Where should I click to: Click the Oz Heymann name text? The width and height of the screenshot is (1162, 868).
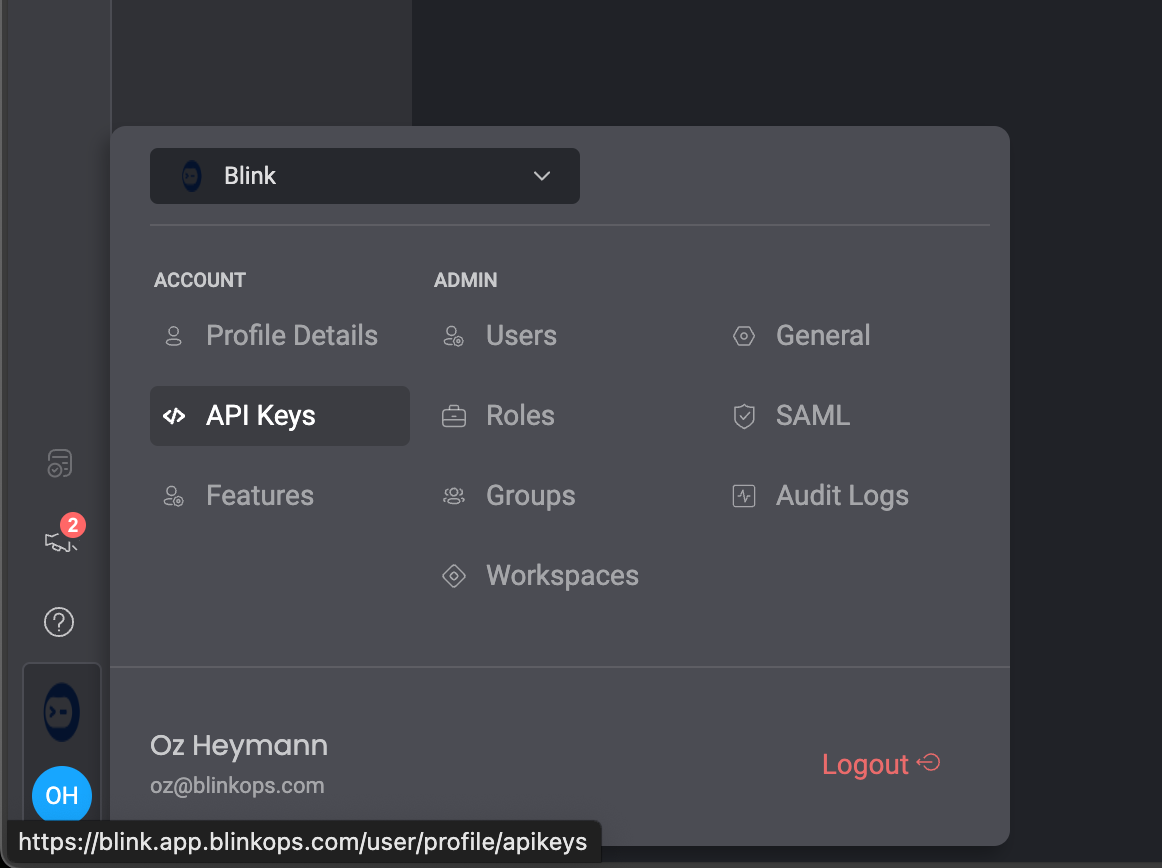coord(239,745)
